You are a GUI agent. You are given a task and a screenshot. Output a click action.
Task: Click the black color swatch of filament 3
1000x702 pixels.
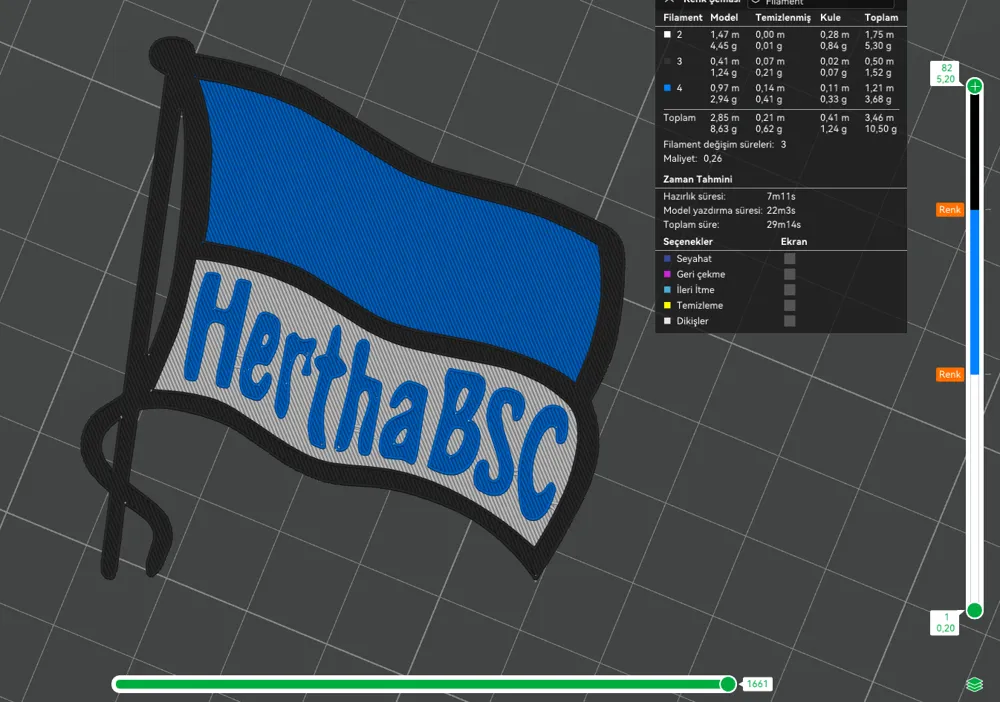(667, 61)
